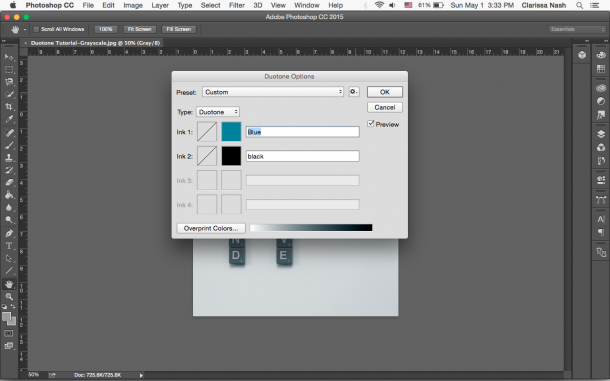Viewport: 610px width, 381px height.
Task: Select the Paint Bucket tool
Action: [x=9, y=195]
